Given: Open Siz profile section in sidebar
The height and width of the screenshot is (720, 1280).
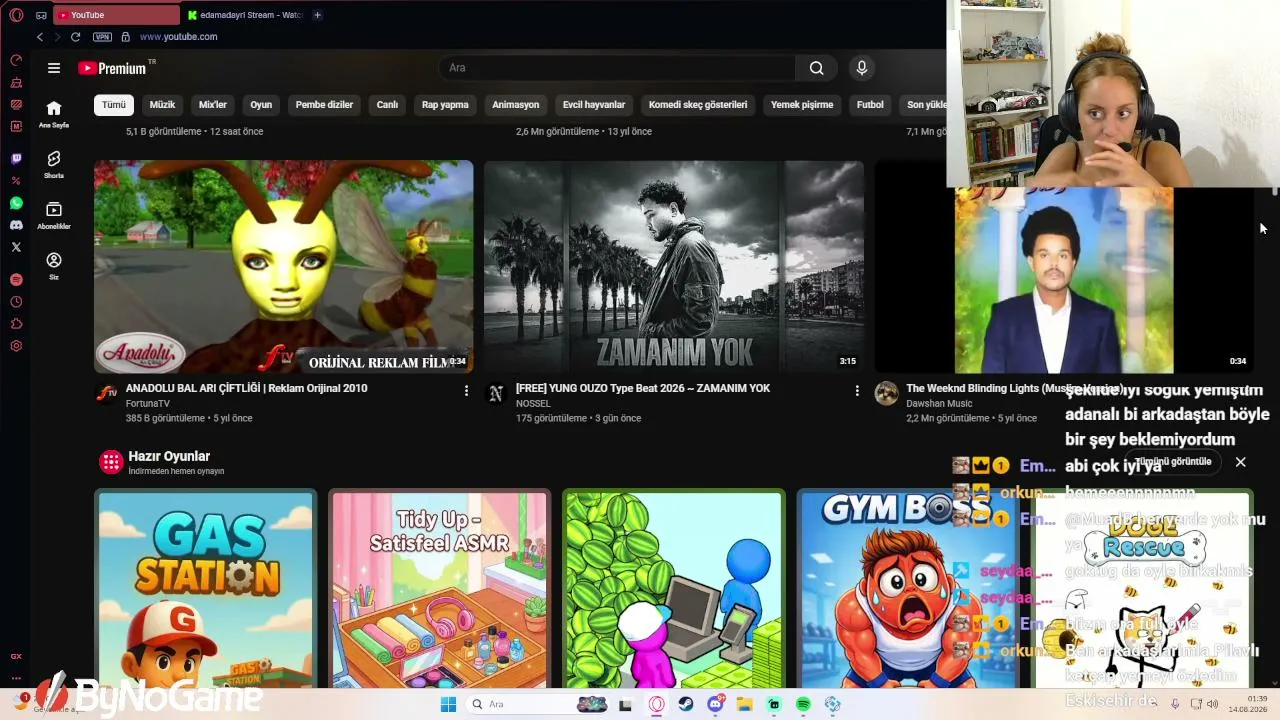Looking at the screenshot, I should [x=54, y=266].
